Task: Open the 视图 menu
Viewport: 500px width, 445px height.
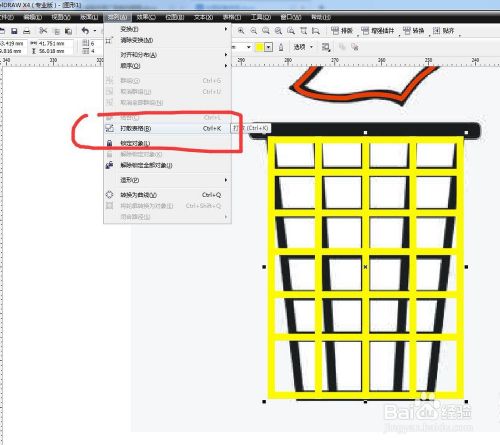Action: tap(61, 17)
